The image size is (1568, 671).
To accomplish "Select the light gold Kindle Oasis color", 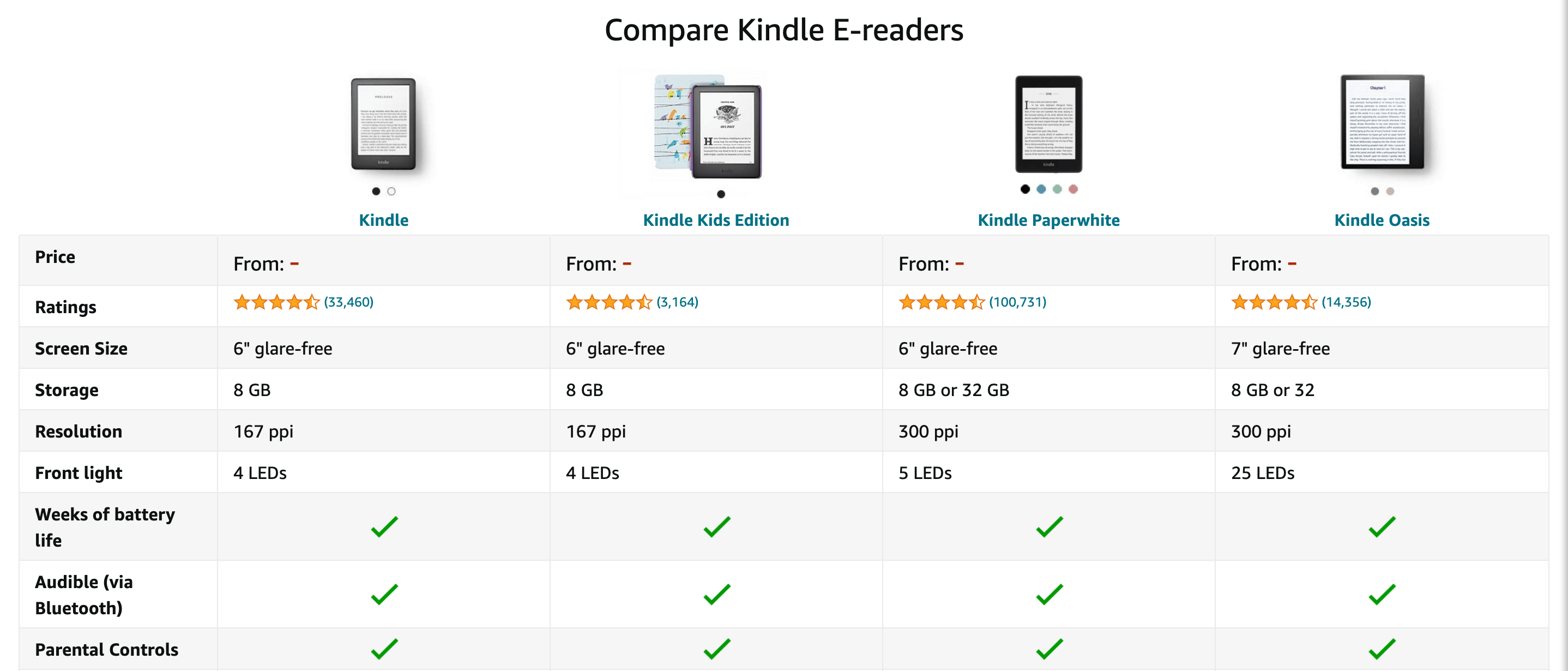I will click(x=1390, y=191).
